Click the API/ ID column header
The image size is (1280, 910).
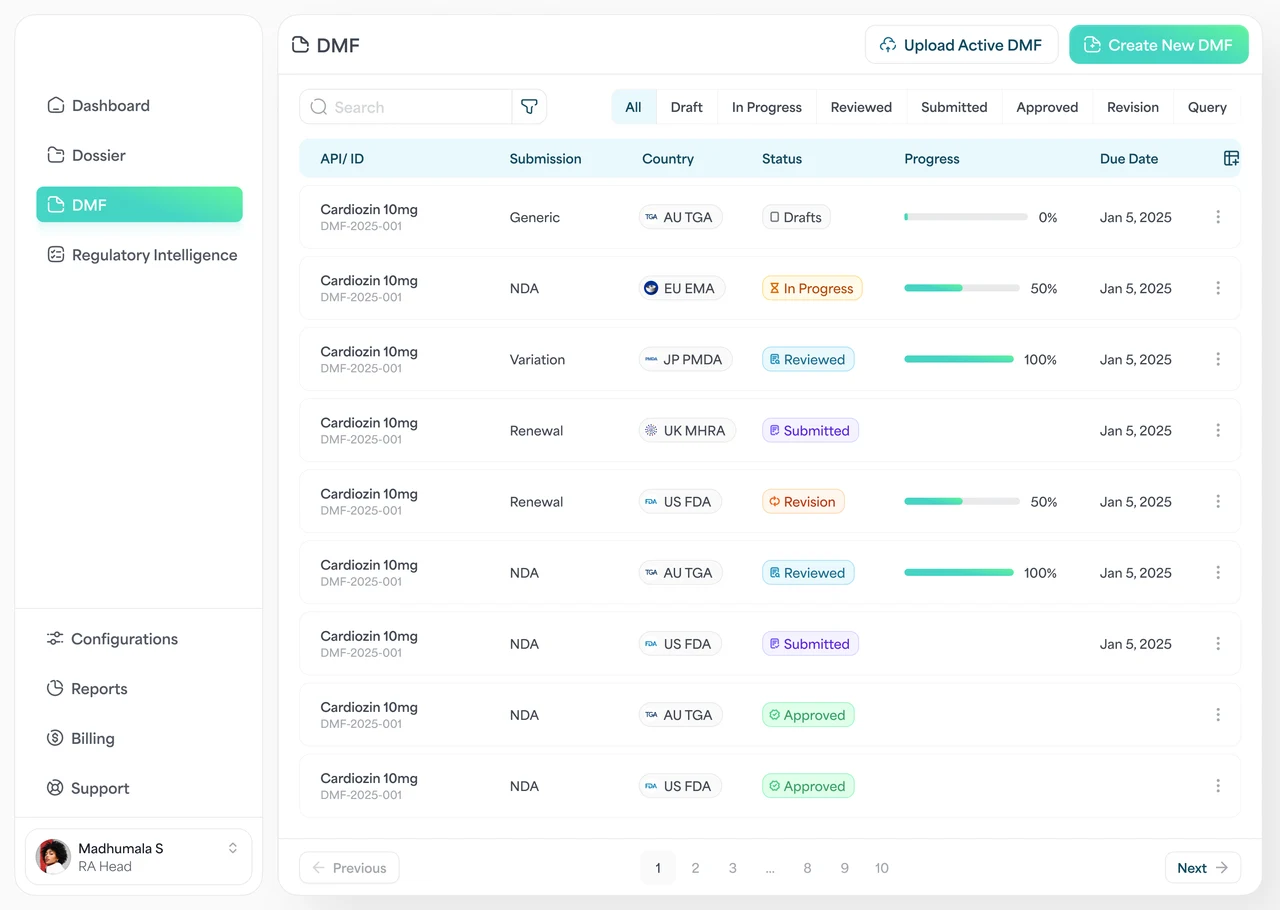coord(342,158)
